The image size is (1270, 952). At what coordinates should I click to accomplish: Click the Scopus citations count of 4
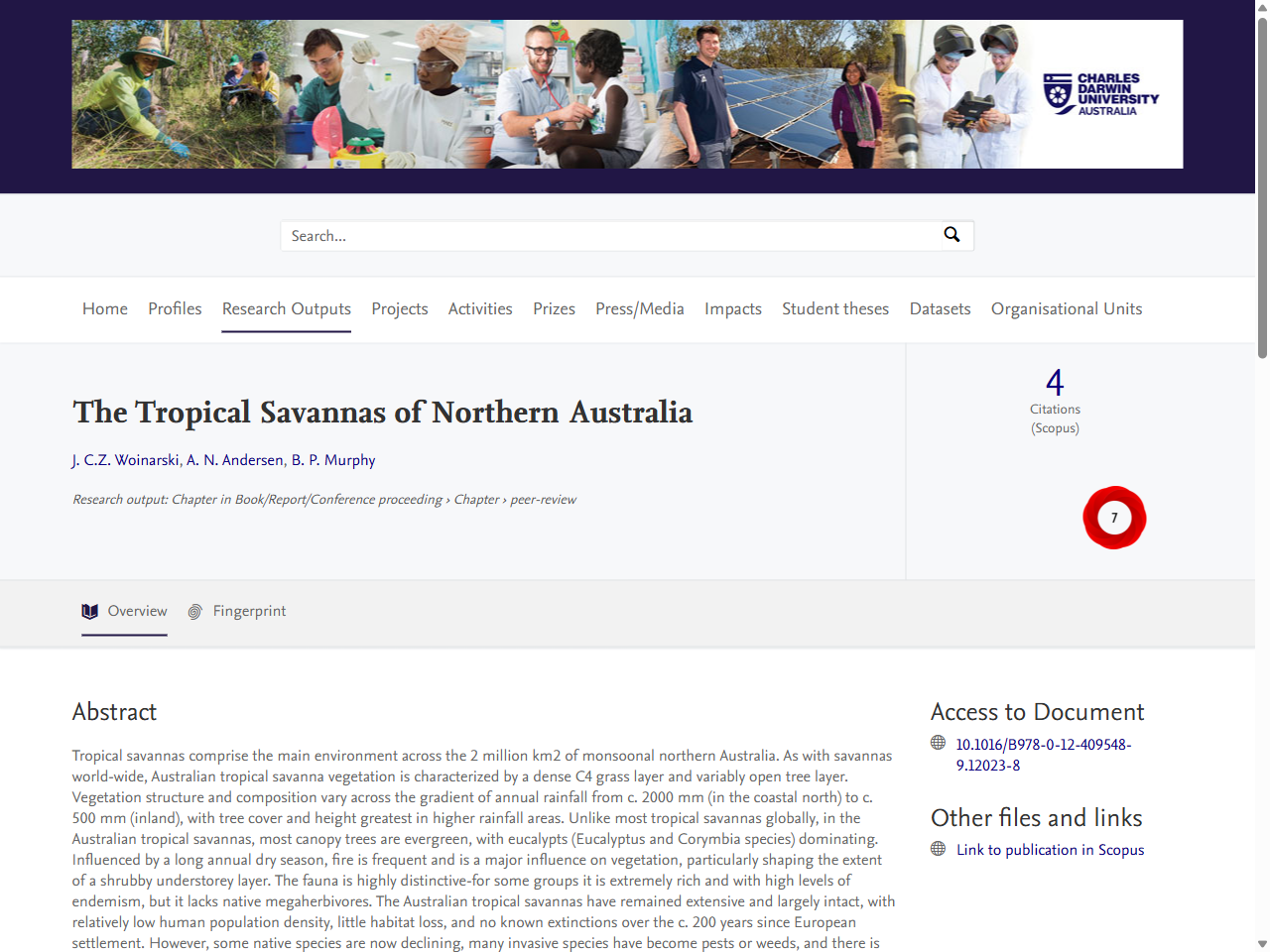pos(1055,382)
